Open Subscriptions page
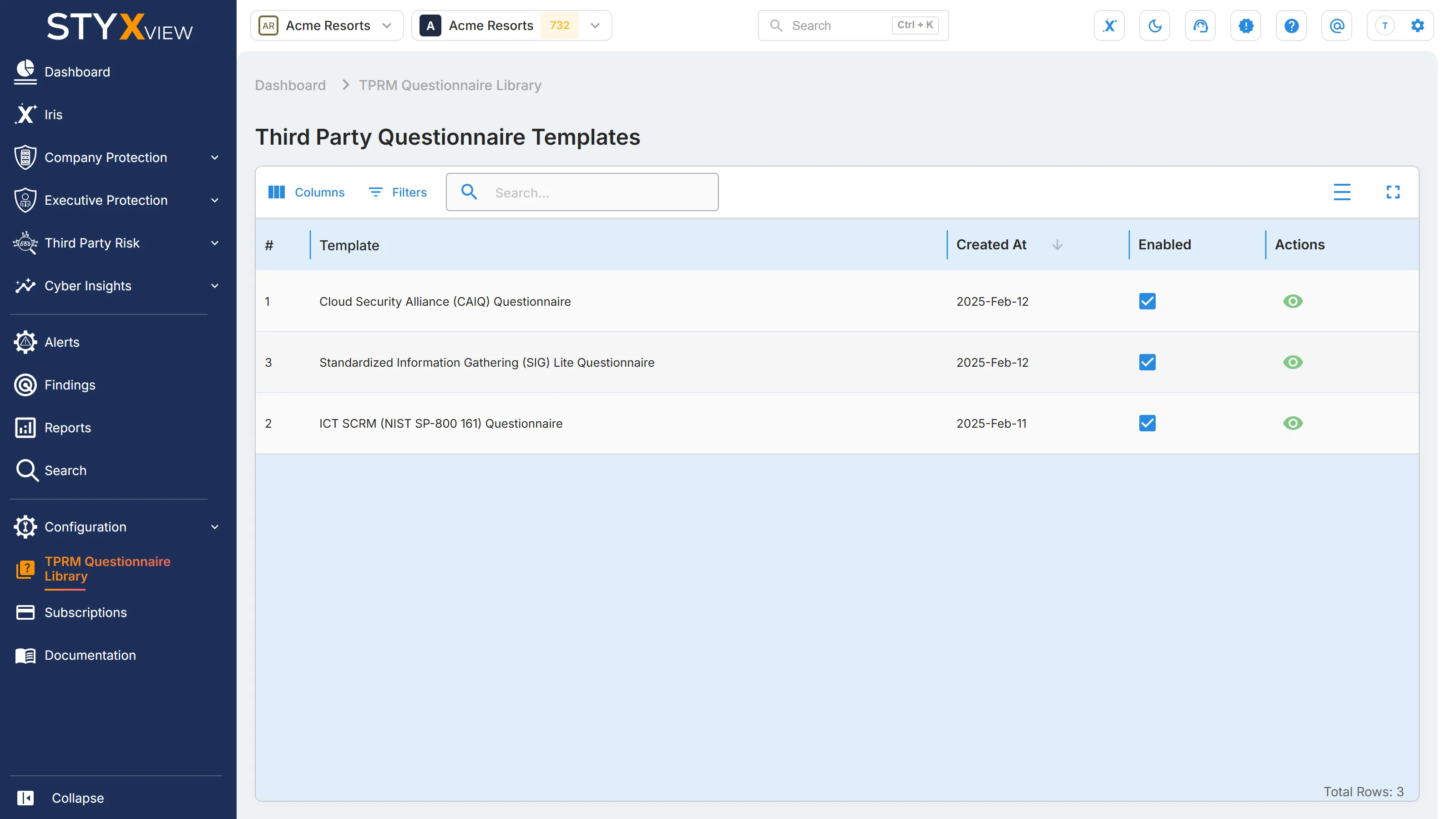The height and width of the screenshot is (819, 1456). coord(86,612)
